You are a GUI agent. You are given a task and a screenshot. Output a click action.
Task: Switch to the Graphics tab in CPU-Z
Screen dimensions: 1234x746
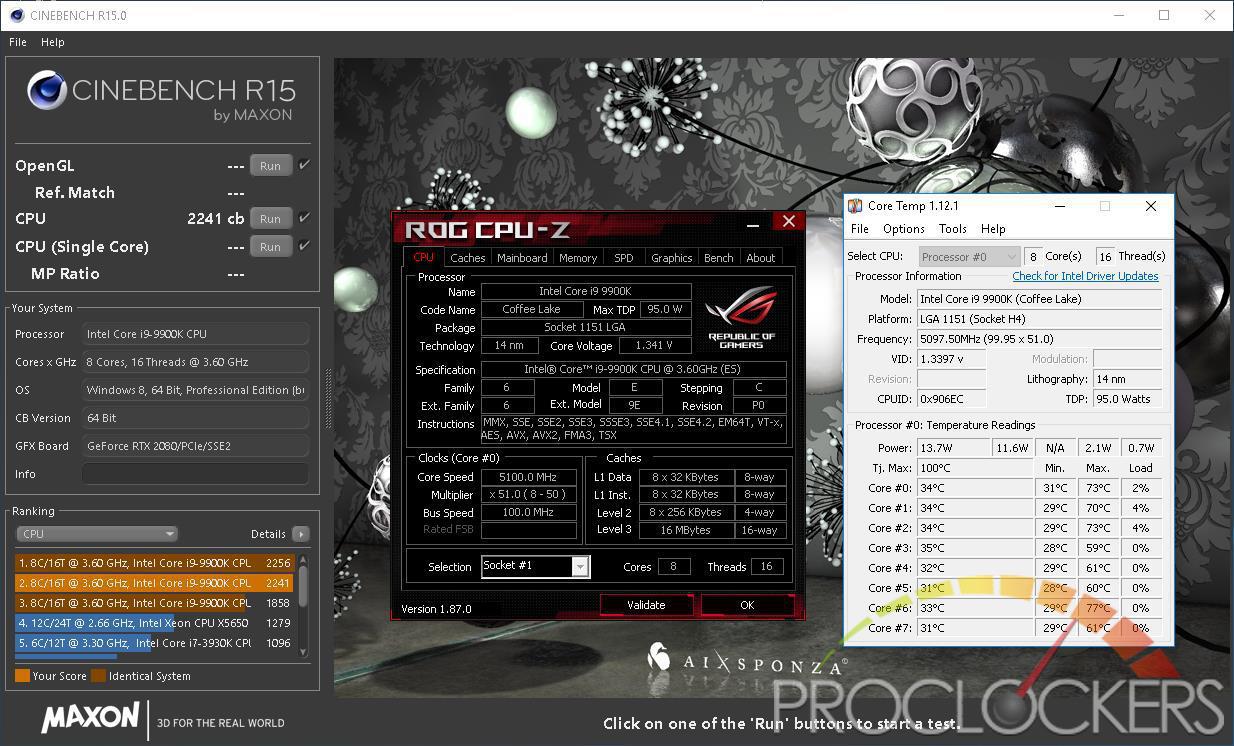tap(672, 257)
